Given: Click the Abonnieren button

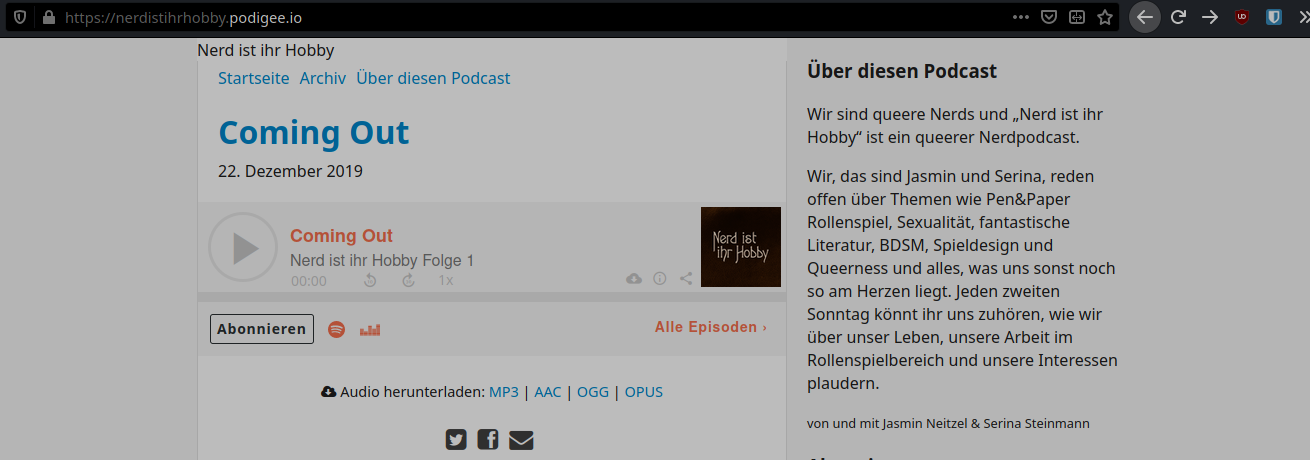Looking at the screenshot, I should (262, 329).
